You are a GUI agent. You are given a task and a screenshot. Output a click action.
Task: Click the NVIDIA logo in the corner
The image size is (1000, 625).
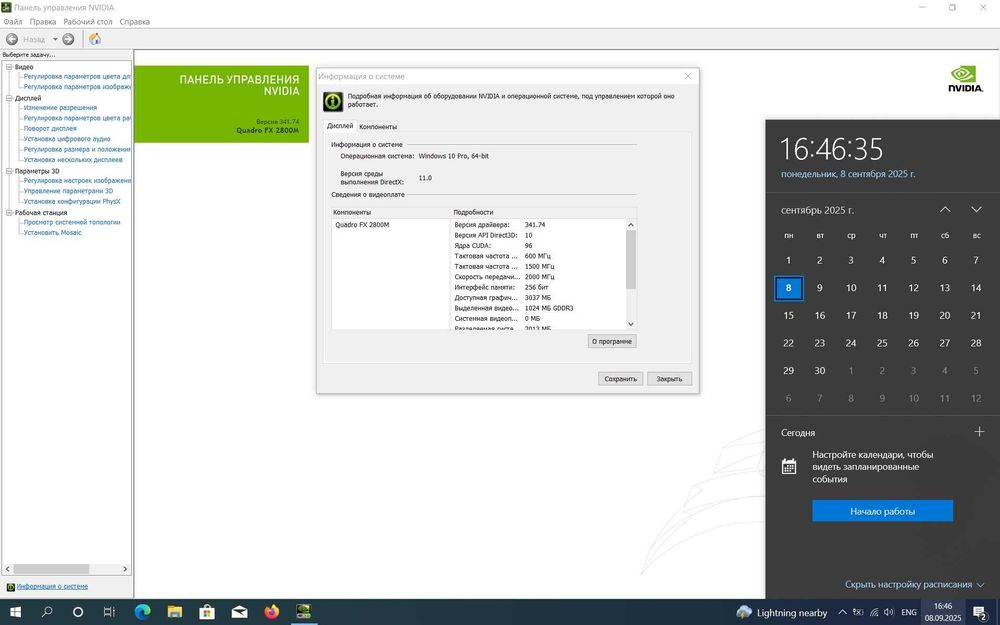[966, 79]
